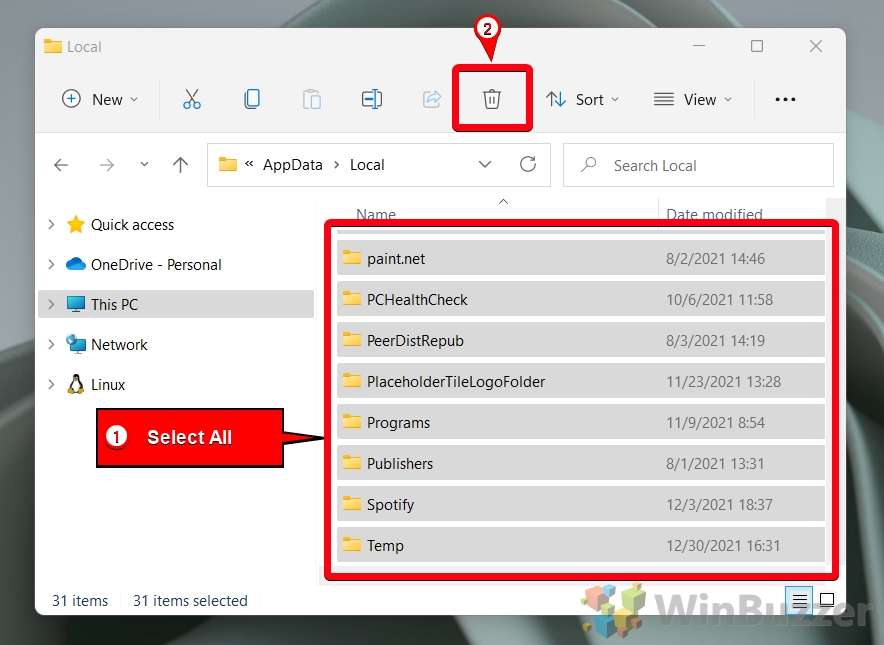884x645 pixels.
Task: Click the Paste icon in the toolbar
Action: point(311,99)
